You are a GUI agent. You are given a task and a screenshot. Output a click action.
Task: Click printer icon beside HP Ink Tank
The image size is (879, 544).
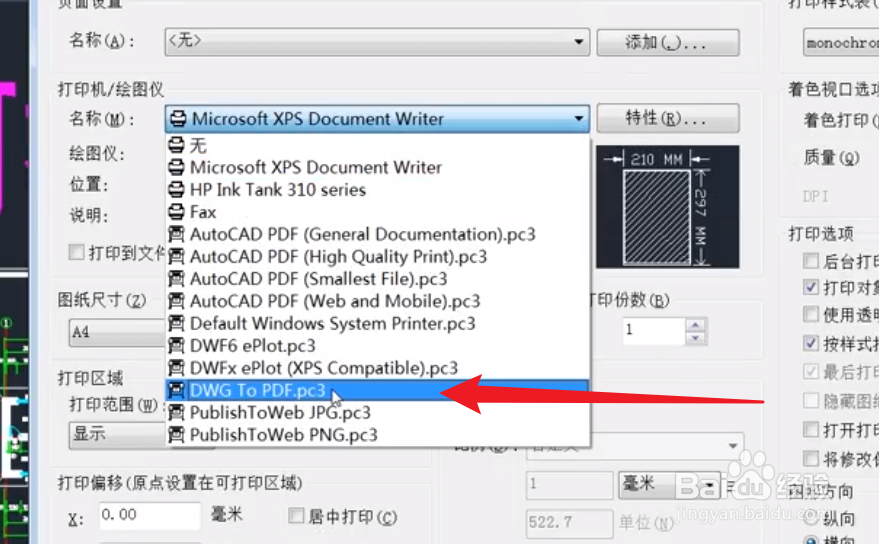pos(176,190)
